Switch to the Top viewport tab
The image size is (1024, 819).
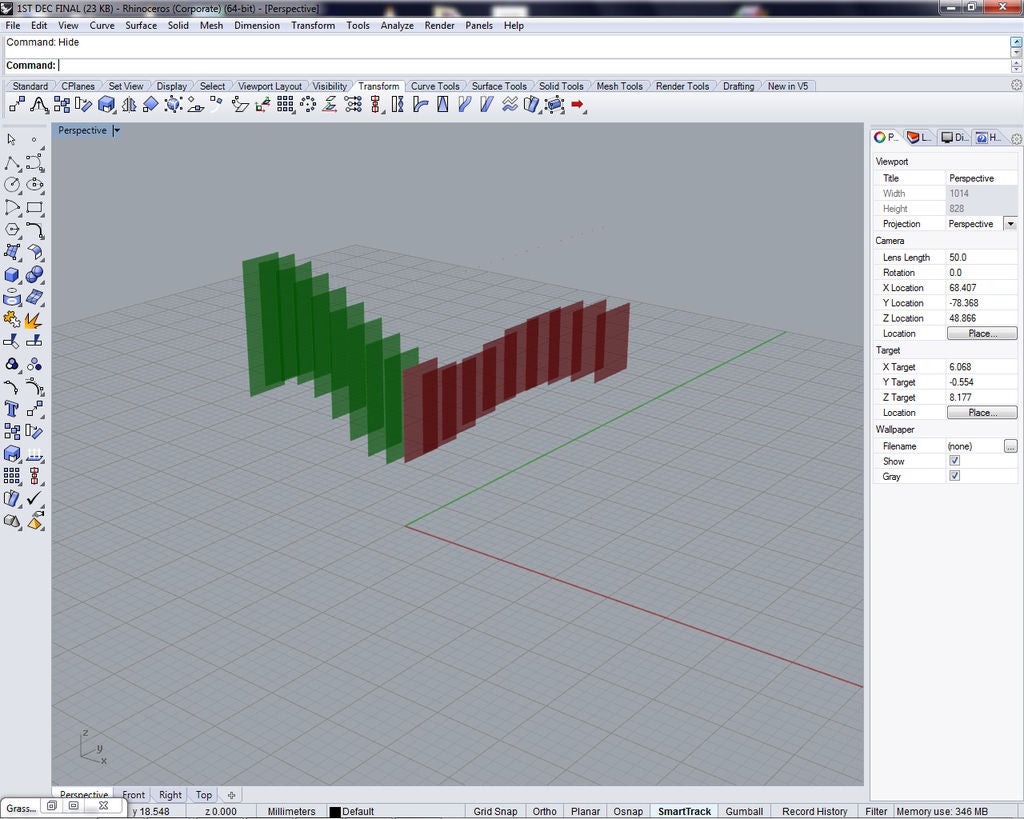204,795
